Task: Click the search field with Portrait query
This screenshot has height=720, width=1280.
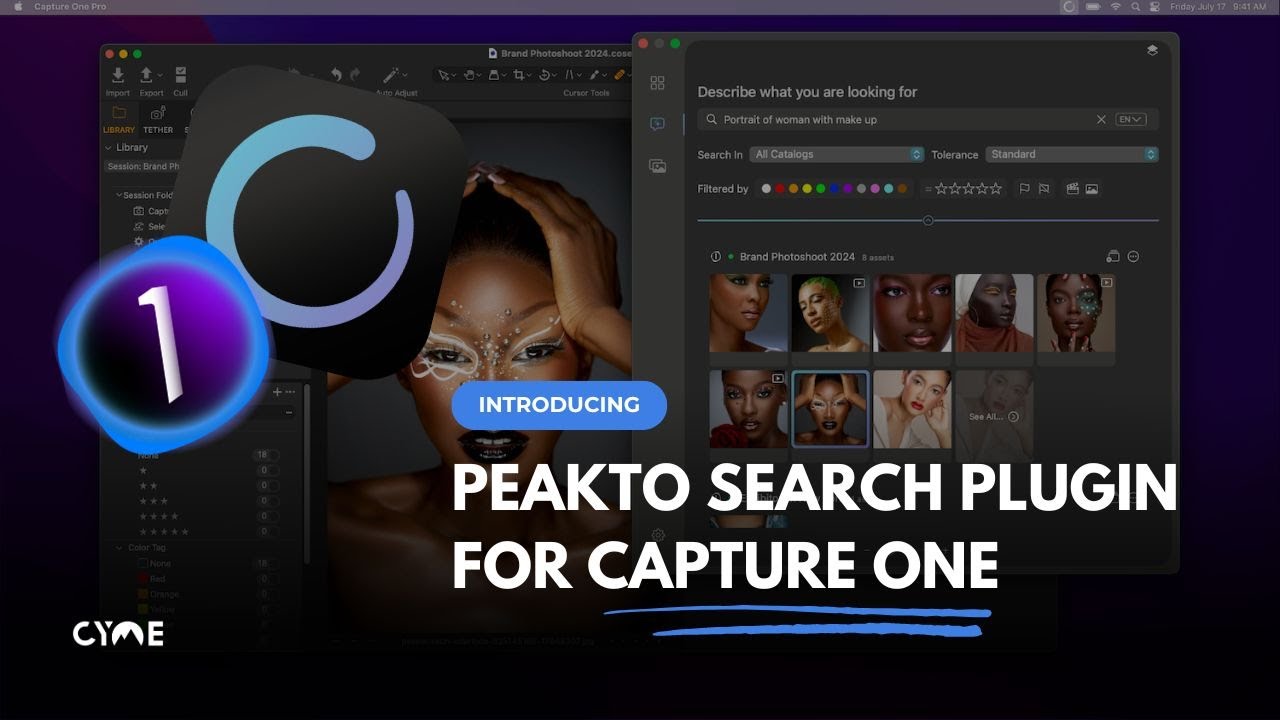Action: pyautogui.click(x=928, y=119)
